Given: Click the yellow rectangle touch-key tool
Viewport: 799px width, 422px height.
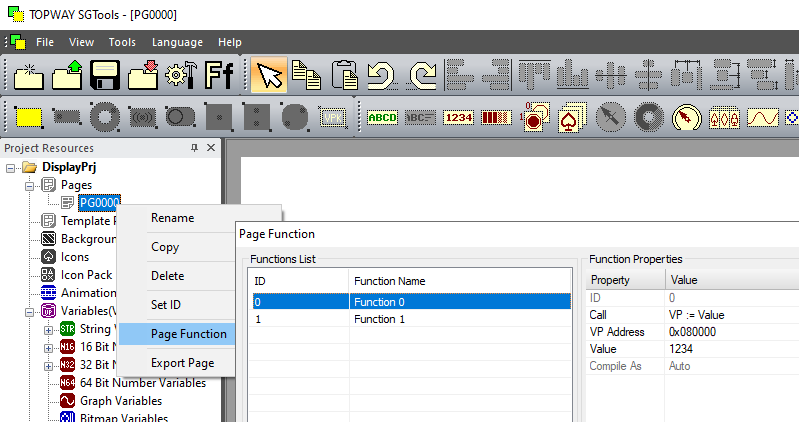Looking at the screenshot, I should [x=29, y=117].
